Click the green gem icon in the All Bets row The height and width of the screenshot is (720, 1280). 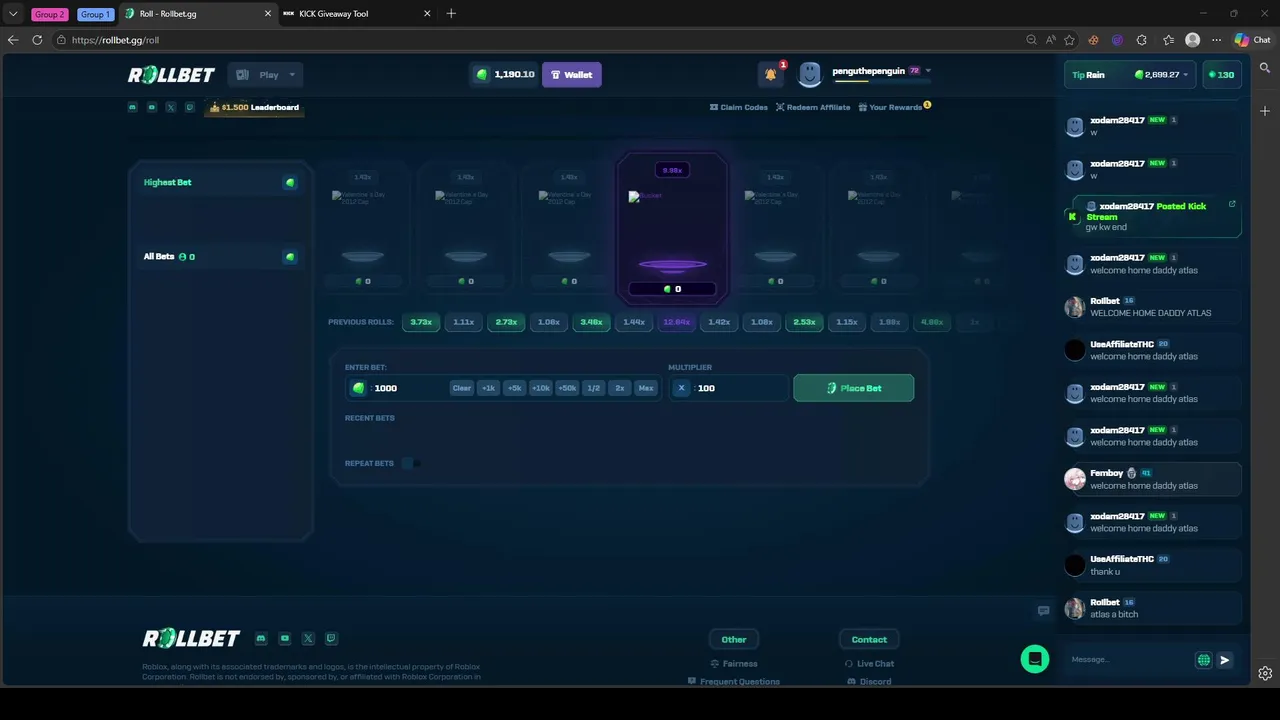click(x=290, y=257)
